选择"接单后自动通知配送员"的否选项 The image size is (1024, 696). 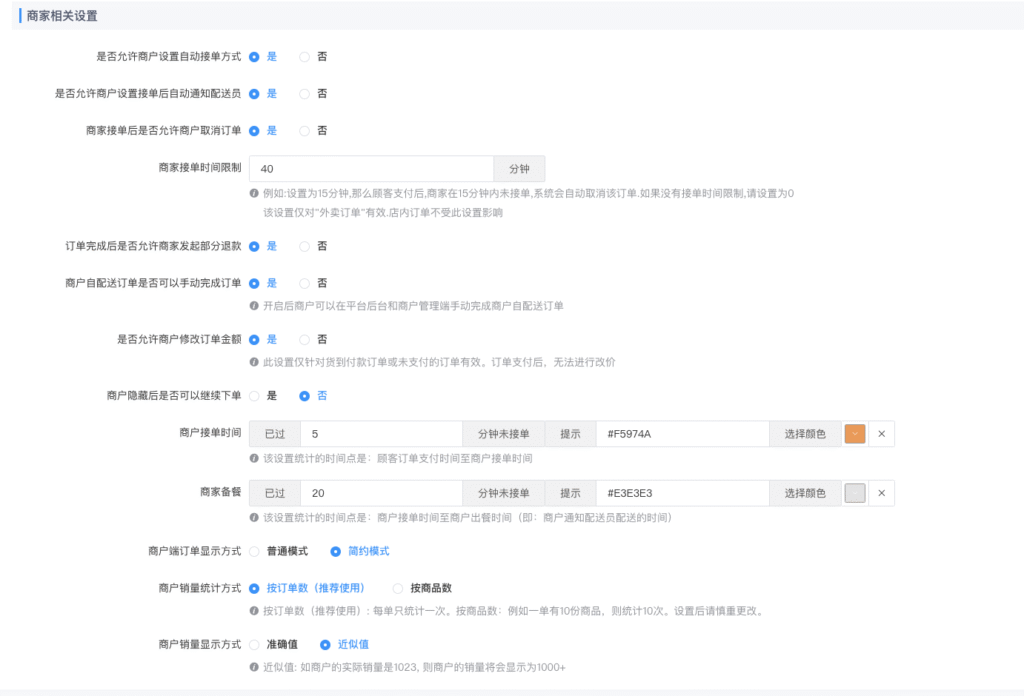point(304,93)
